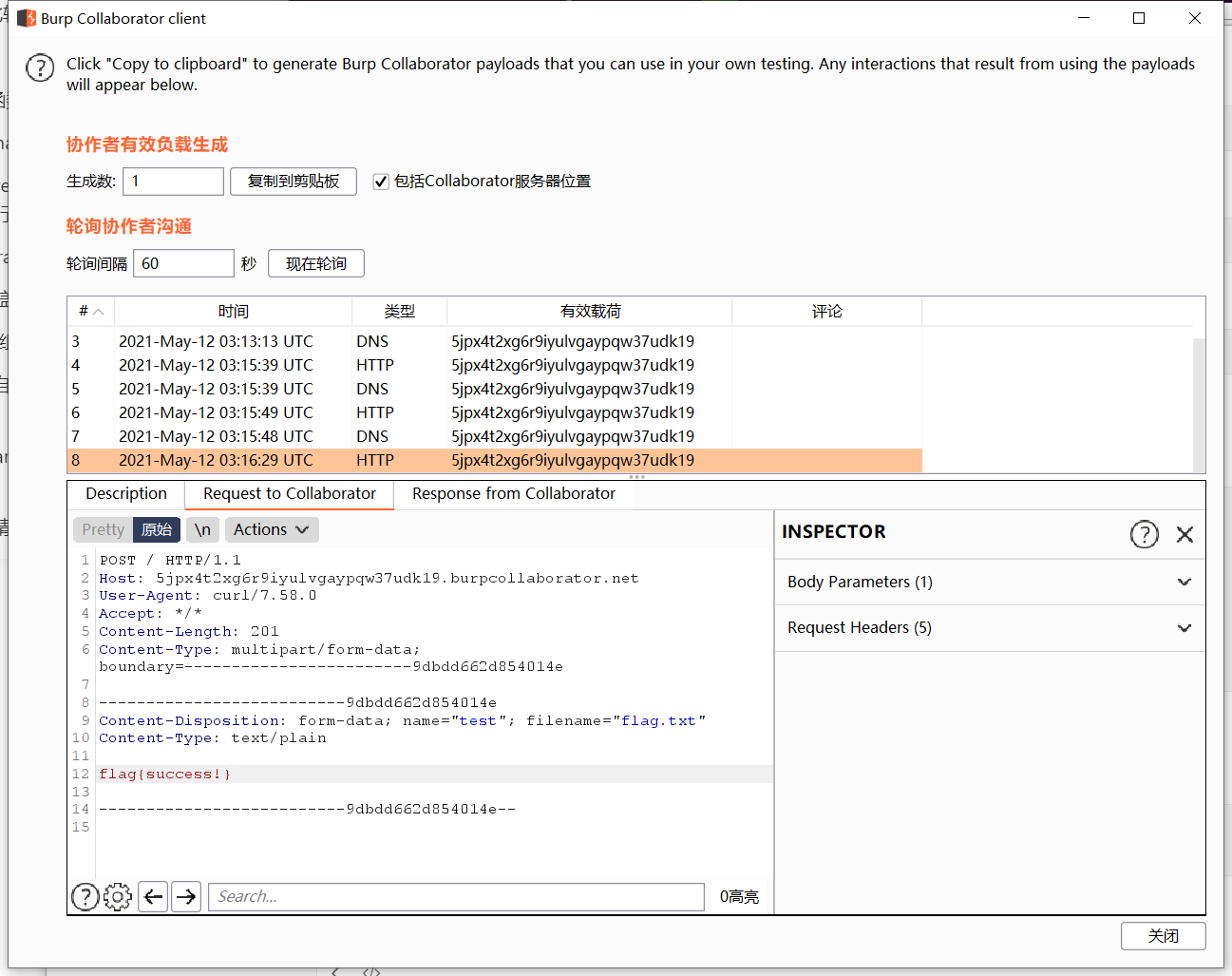Click the 评论 column header

[826, 311]
